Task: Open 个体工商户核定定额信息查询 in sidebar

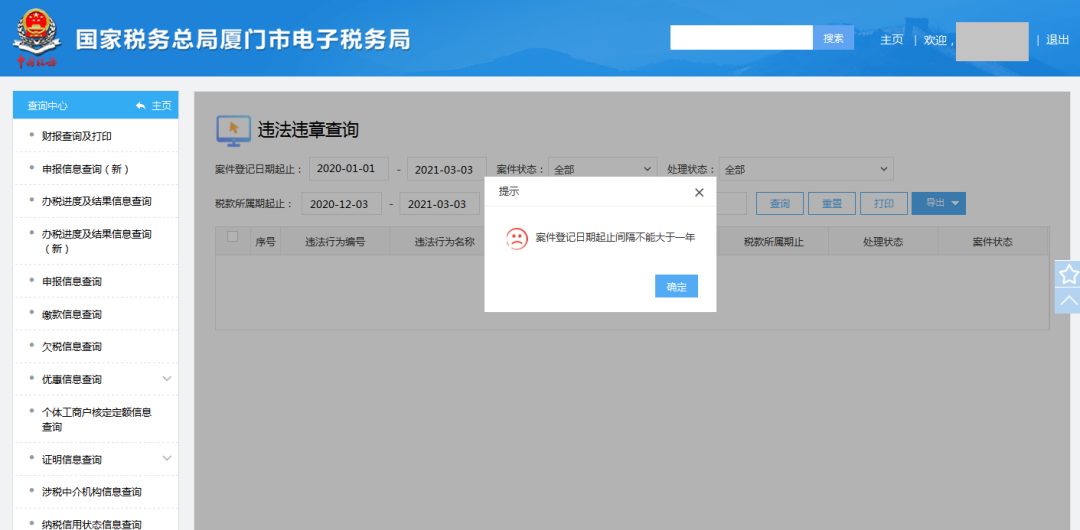Action: click(97, 420)
